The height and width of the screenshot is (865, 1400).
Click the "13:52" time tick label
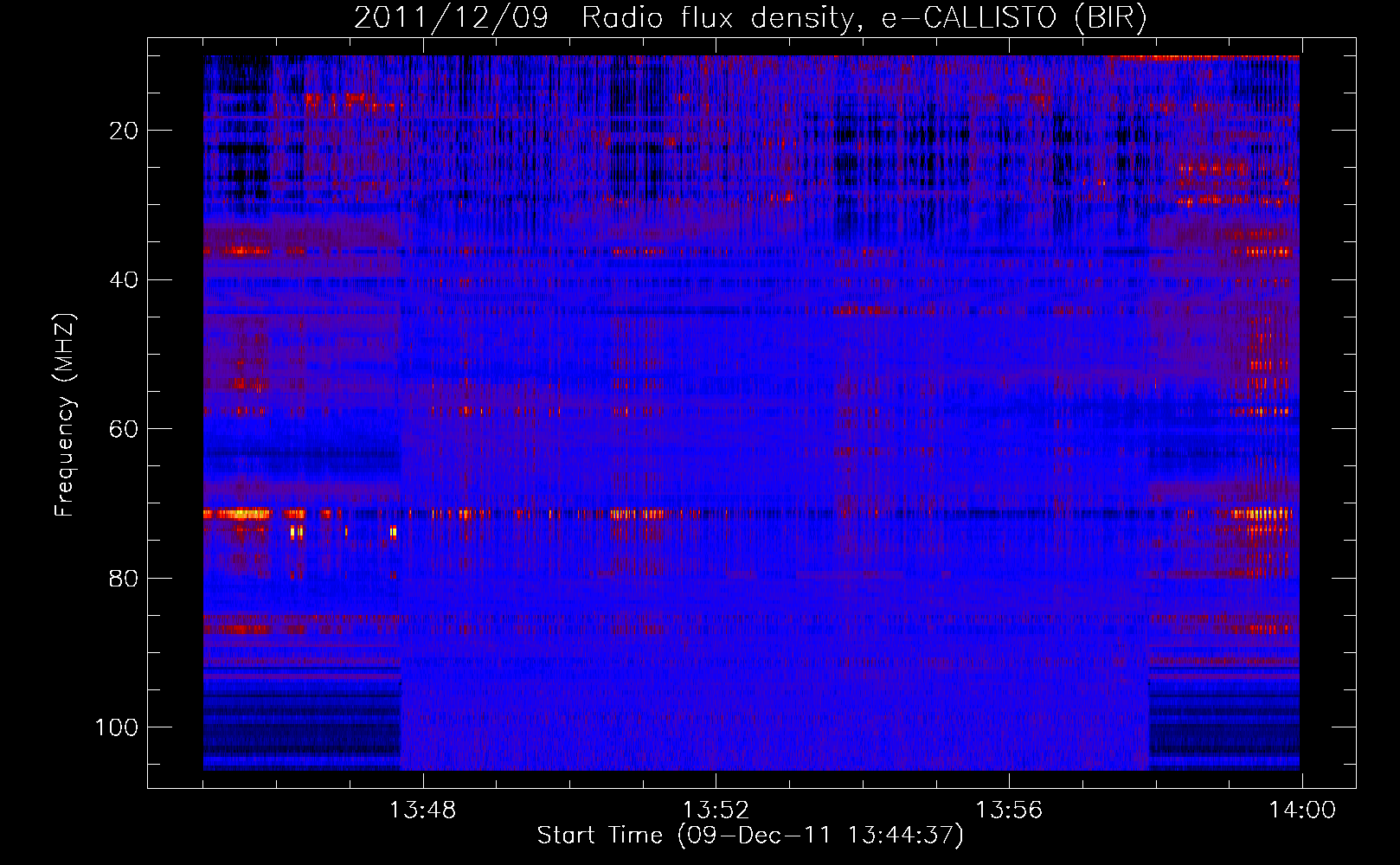pyautogui.click(x=716, y=811)
